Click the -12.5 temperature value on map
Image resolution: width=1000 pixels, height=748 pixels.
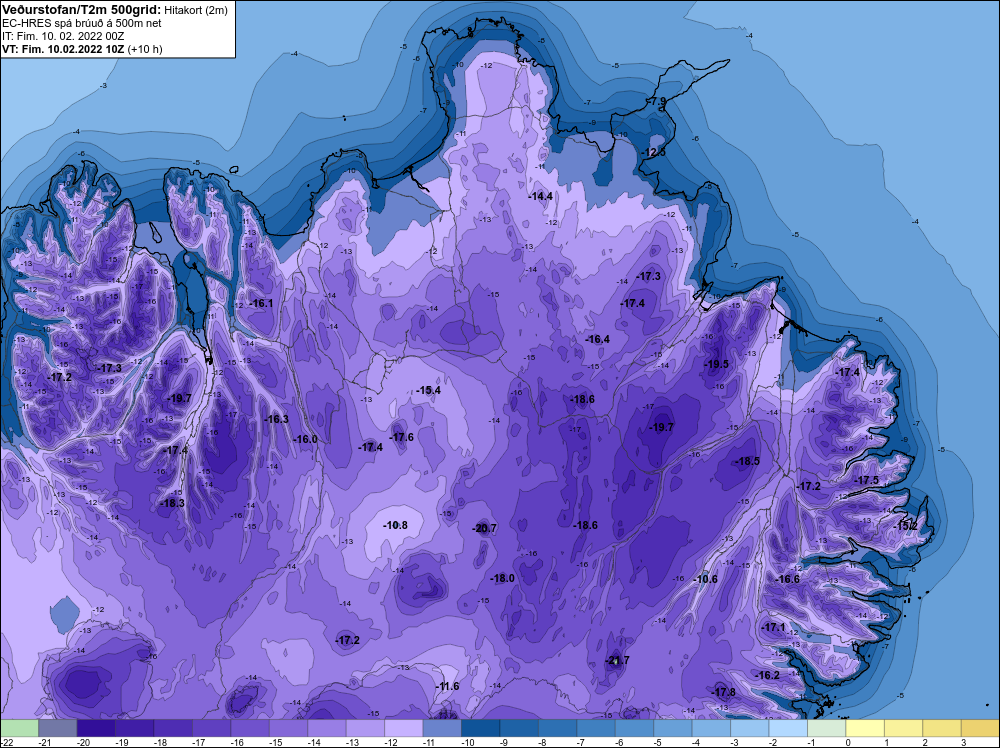(x=653, y=152)
